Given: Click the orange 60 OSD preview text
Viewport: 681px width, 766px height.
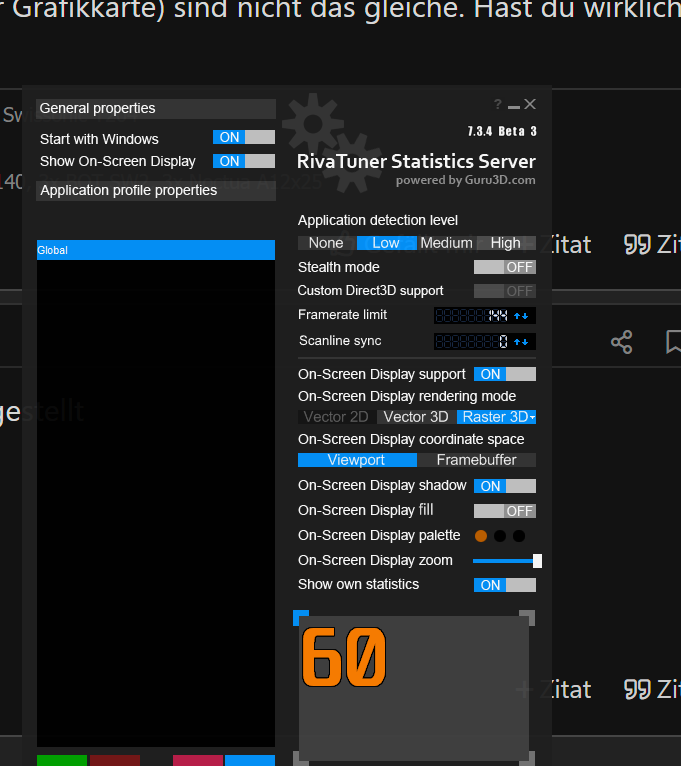Looking at the screenshot, I should (344, 657).
